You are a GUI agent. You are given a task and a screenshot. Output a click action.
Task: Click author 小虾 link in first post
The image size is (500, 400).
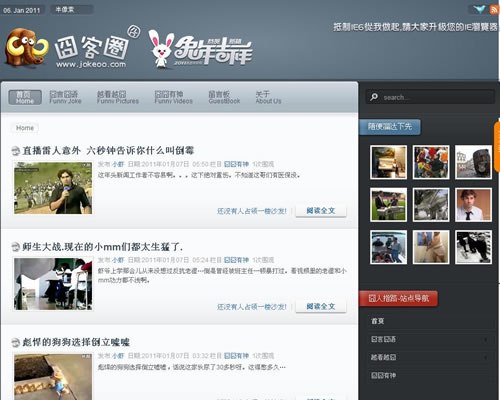pos(118,164)
